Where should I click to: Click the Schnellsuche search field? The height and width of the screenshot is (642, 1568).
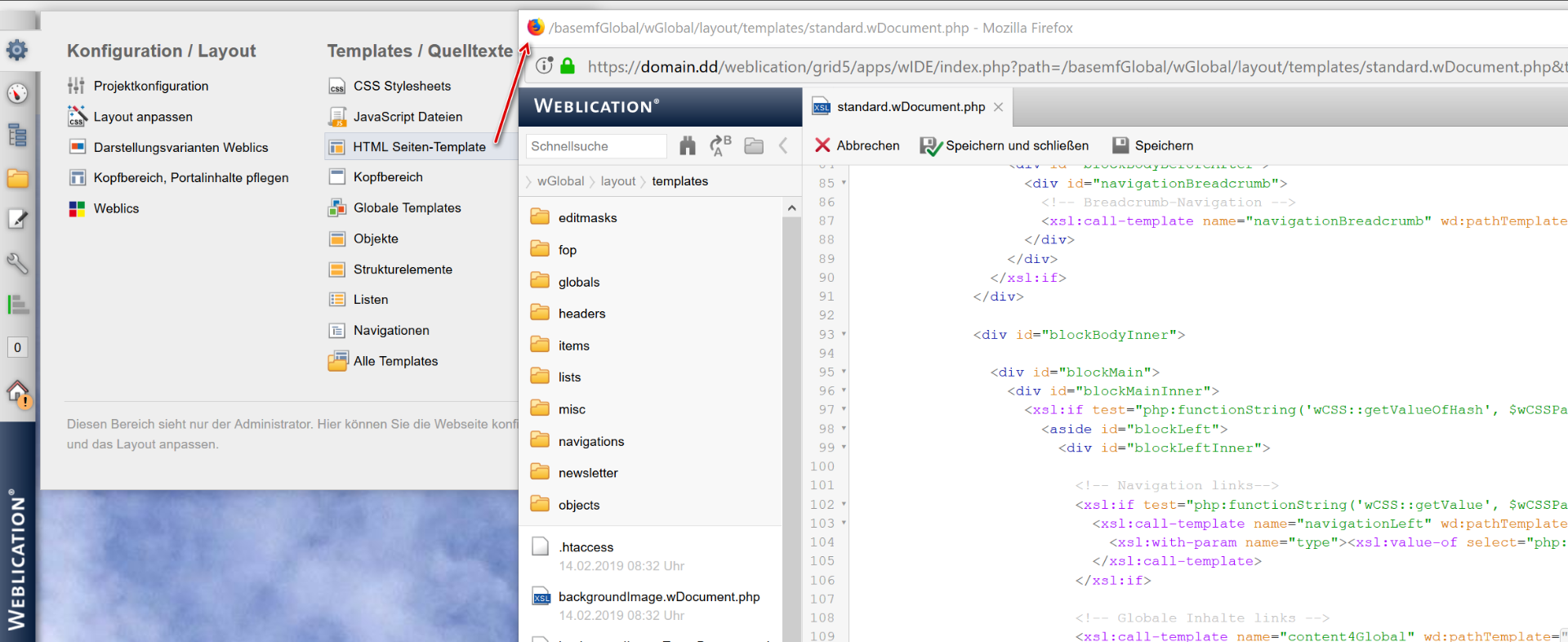point(596,146)
